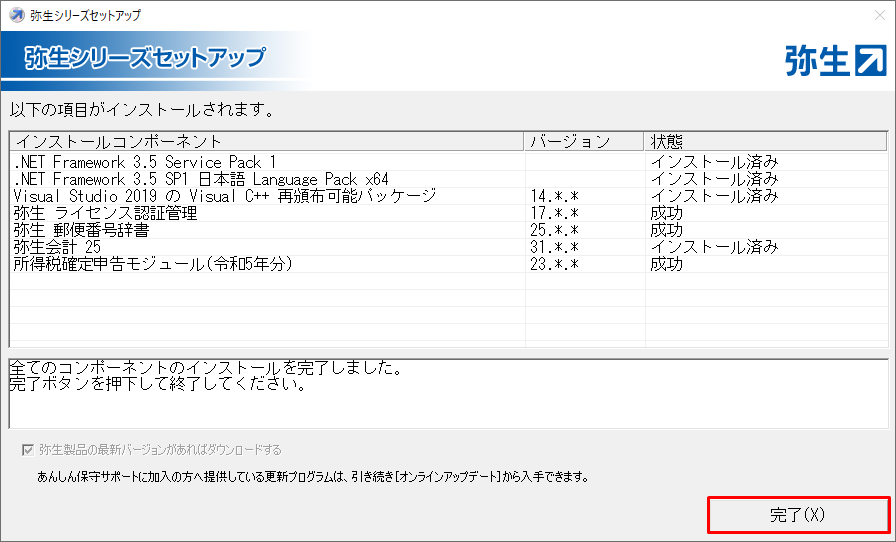Click version 17.*.* cell
896x542 pixels.
[x=554, y=213]
